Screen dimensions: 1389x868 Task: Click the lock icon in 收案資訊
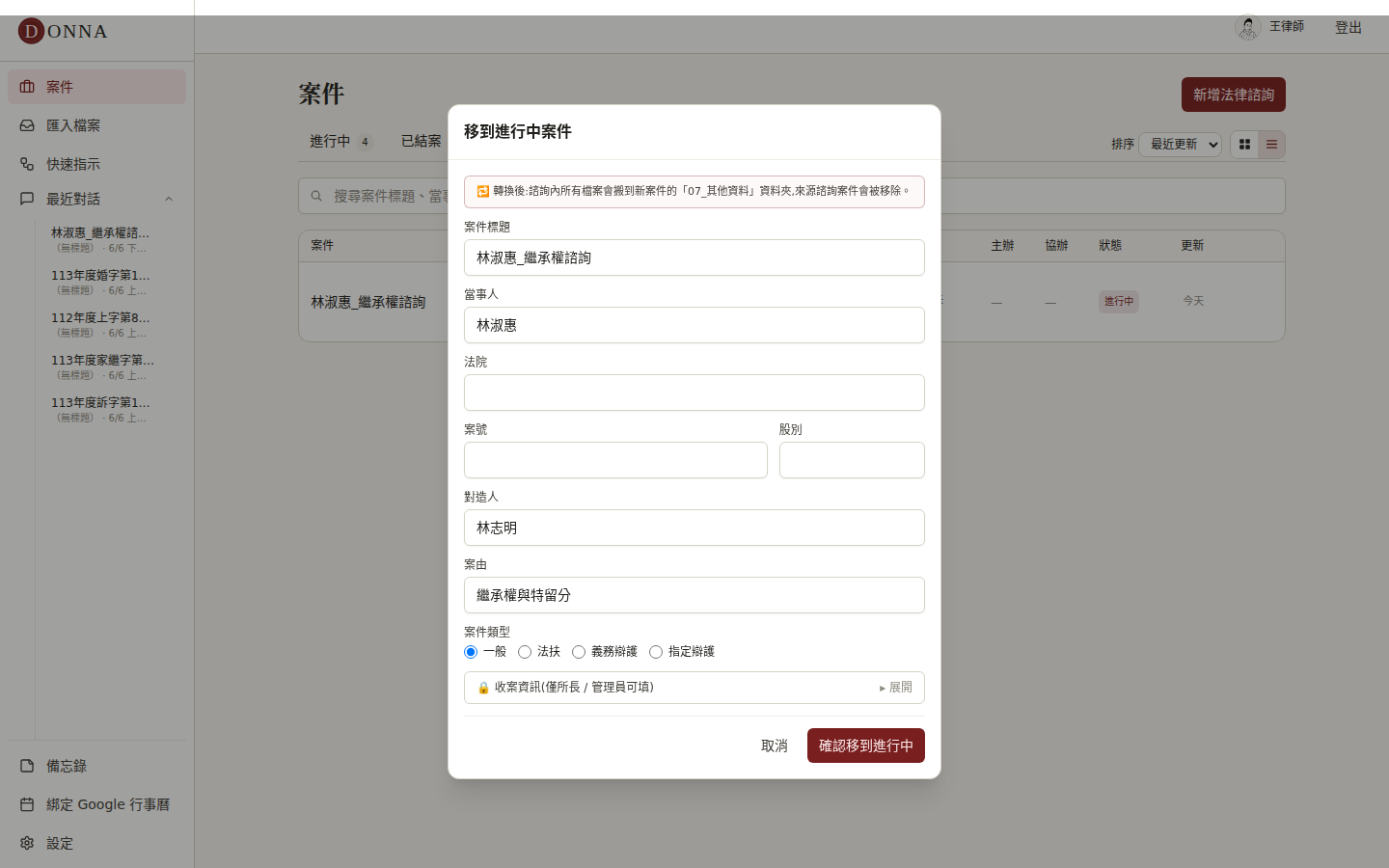click(x=483, y=688)
